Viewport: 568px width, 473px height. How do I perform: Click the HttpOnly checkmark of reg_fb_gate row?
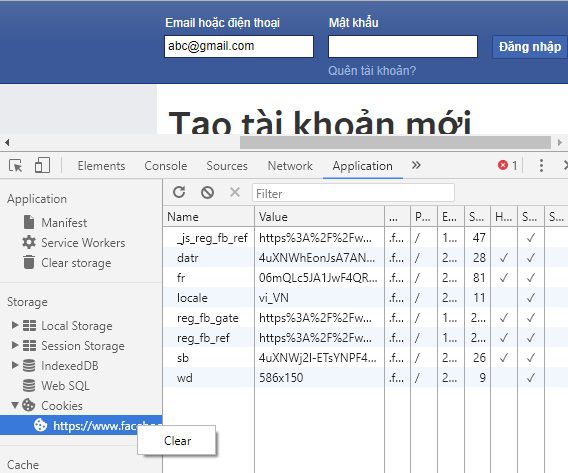click(x=504, y=318)
